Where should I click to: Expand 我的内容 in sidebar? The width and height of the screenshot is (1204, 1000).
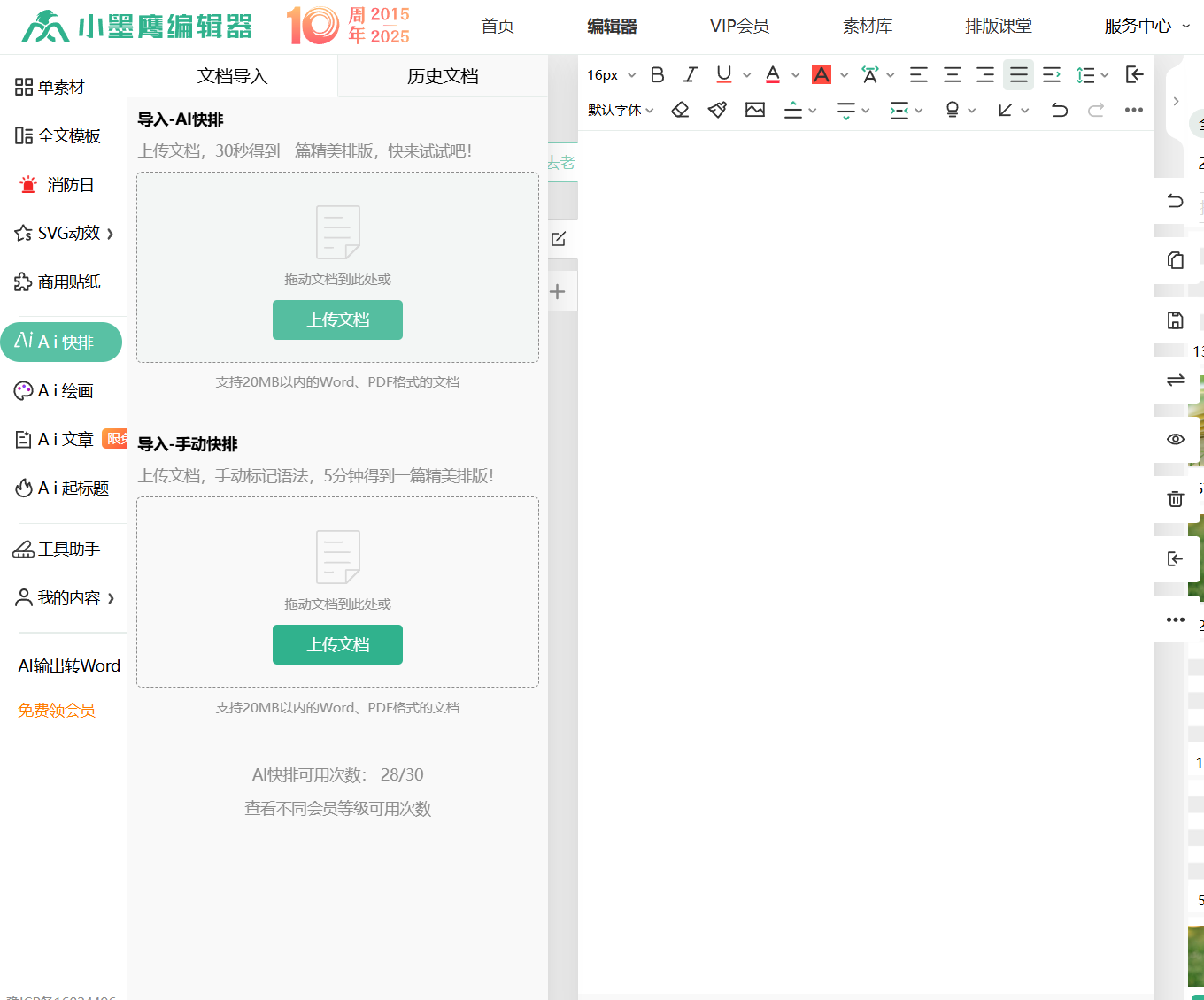coord(65,597)
